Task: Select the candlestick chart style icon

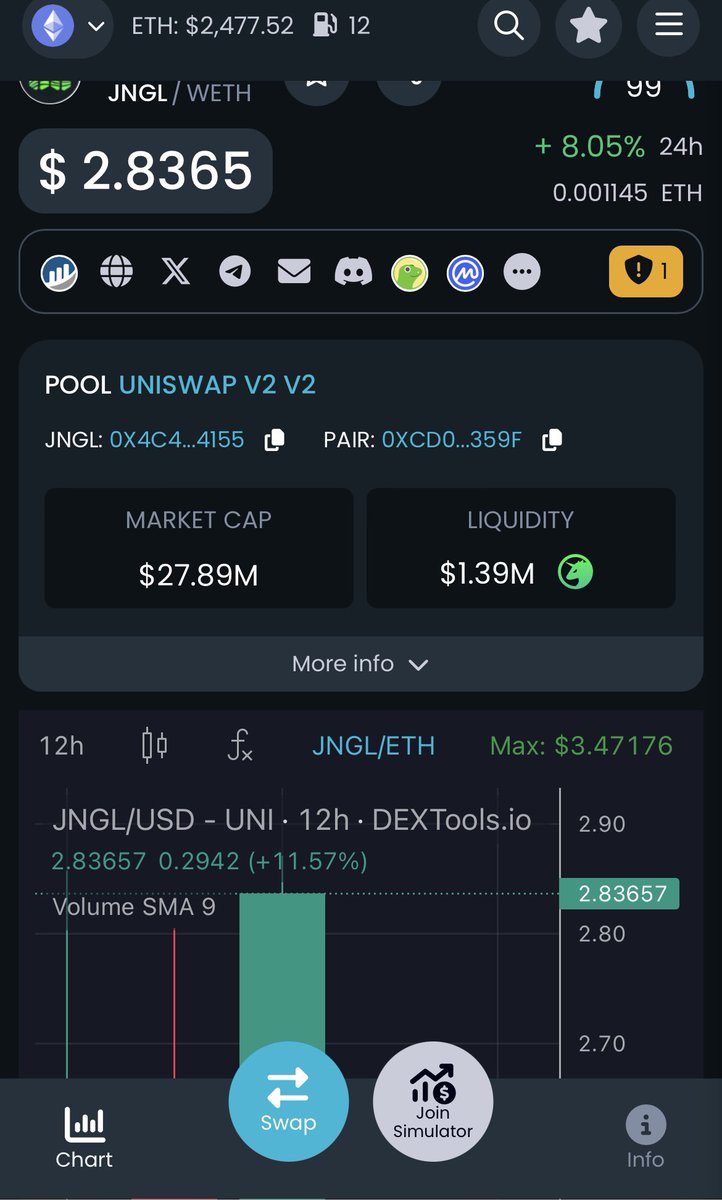Action: point(154,746)
